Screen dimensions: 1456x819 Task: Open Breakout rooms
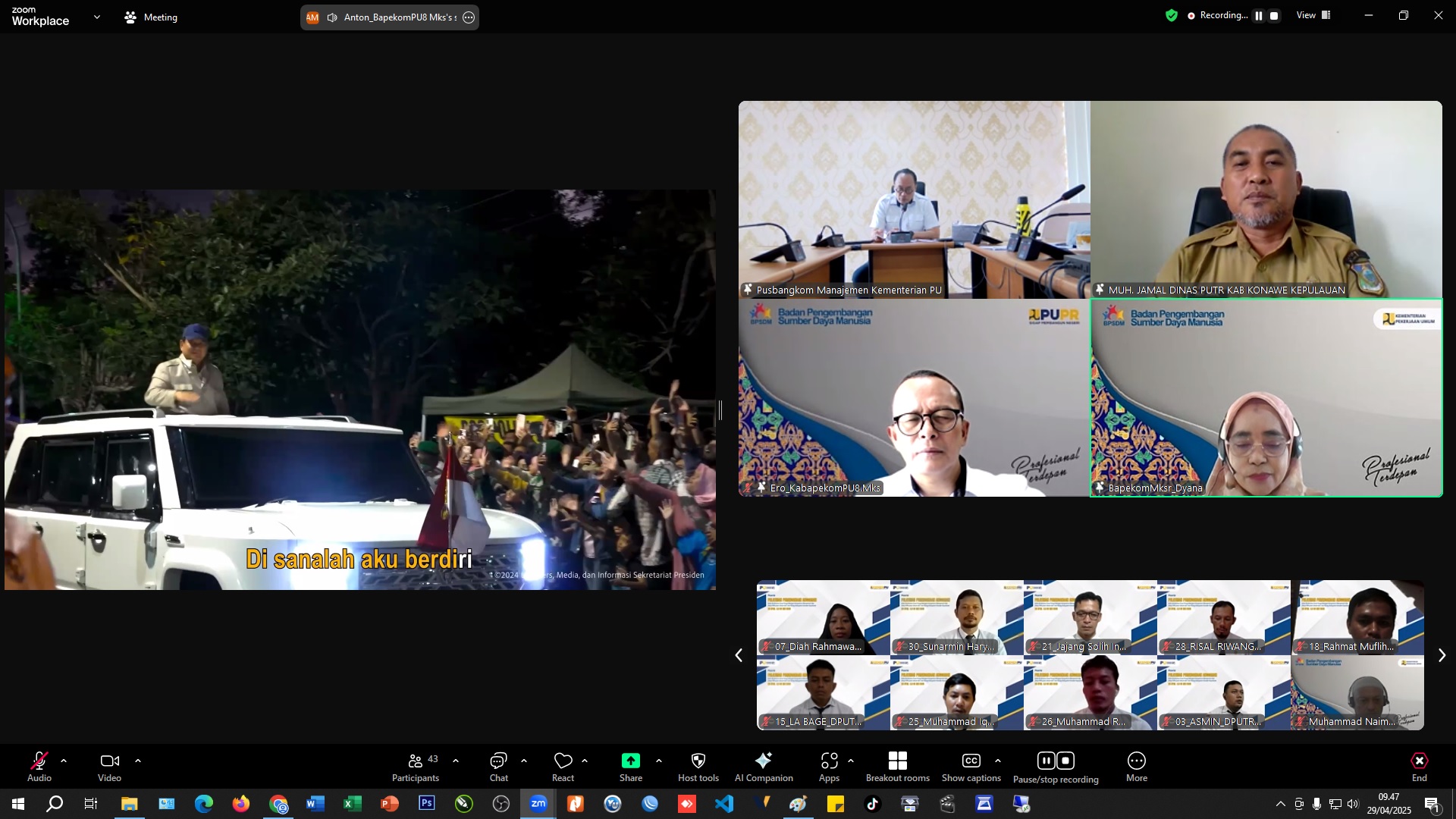click(x=898, y=766)
